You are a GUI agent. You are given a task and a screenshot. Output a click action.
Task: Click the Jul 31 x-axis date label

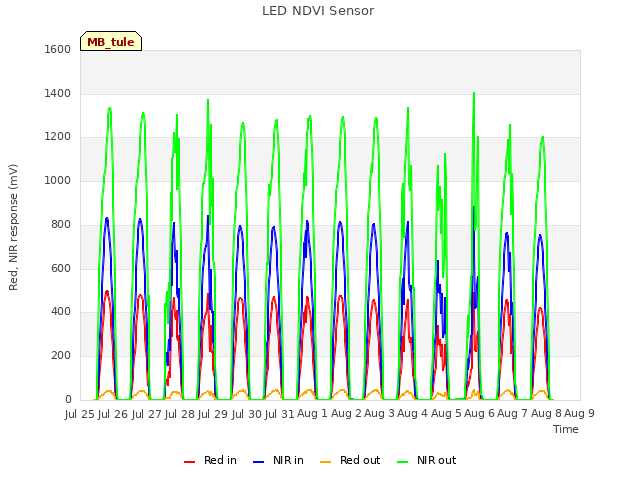pyautogui.click(x=279, y=414)
